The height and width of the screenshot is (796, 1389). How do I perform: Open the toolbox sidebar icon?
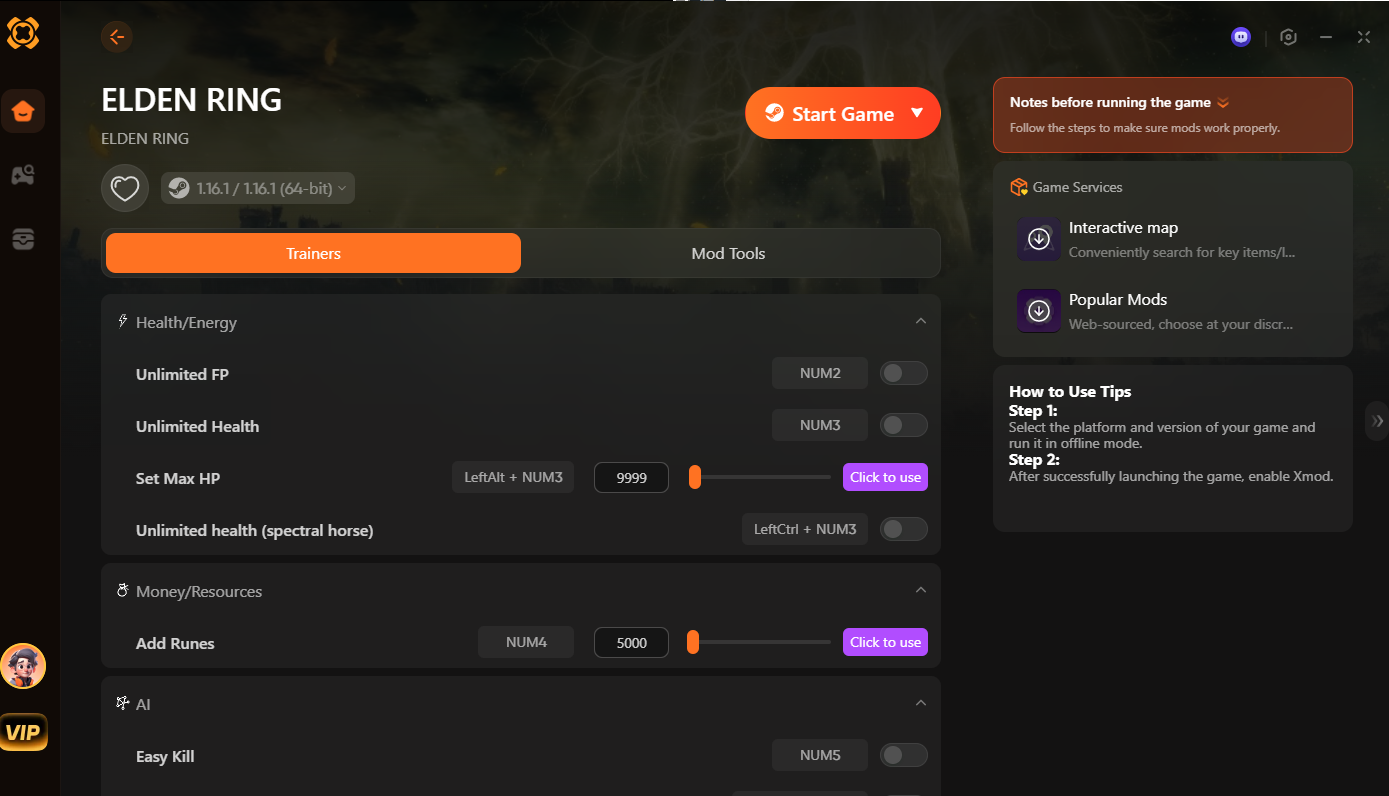coord(23,239)
